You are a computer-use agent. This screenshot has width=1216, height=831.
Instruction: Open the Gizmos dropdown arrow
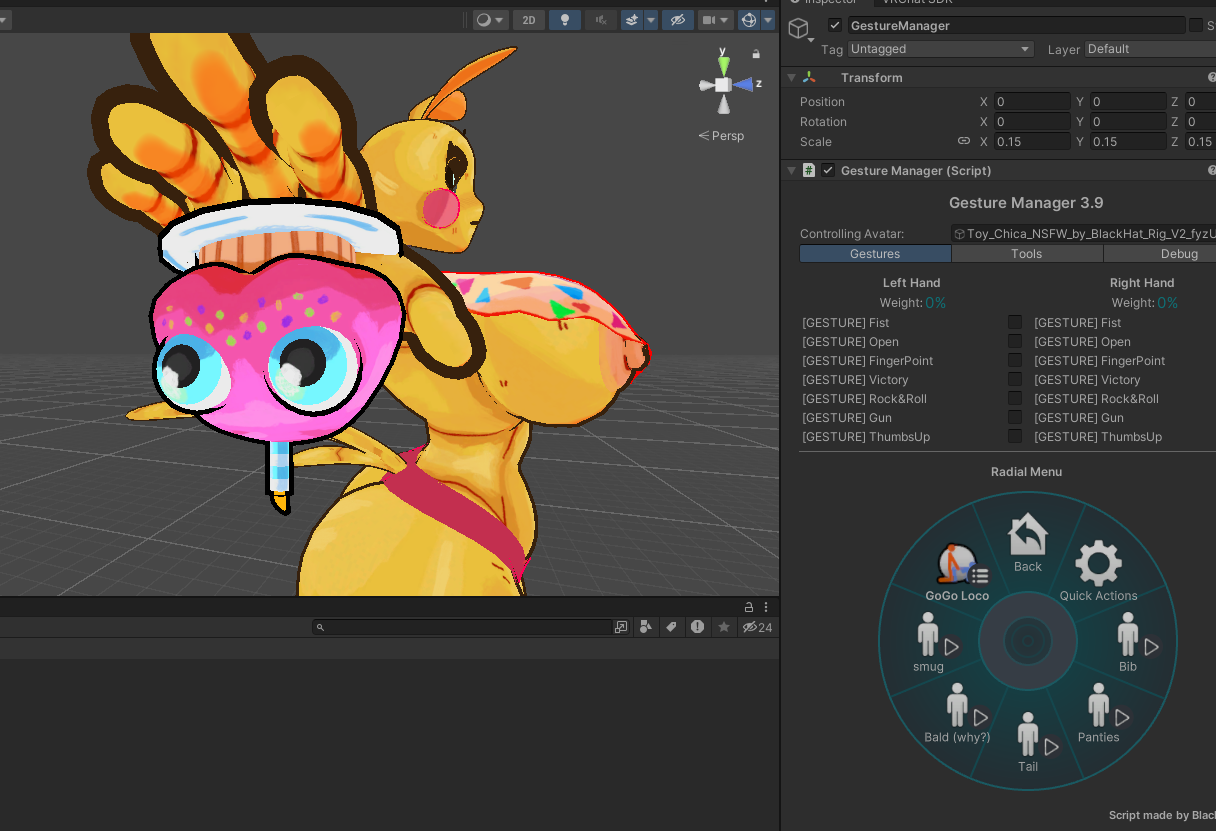point(768,20)
